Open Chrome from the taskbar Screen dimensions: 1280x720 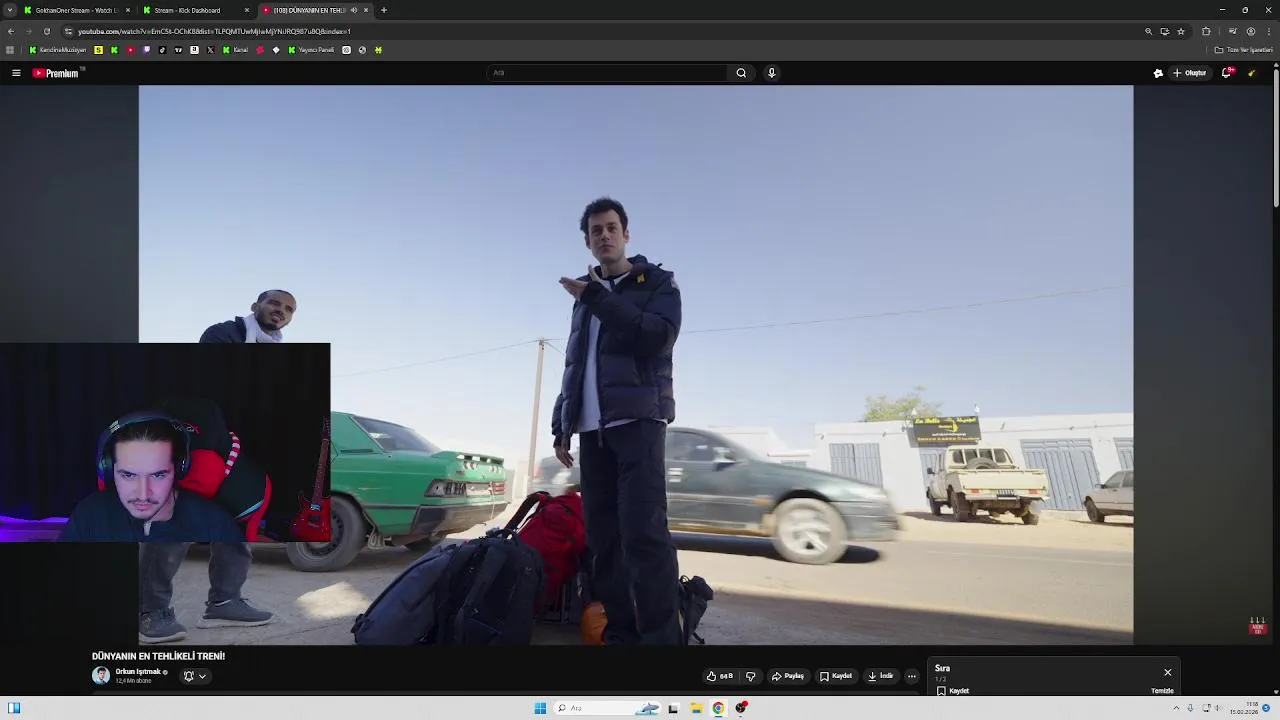click(x=718, y=708)
